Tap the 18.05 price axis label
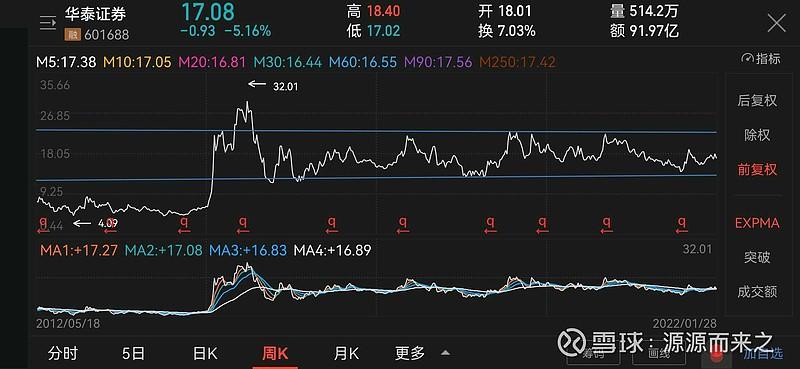The height and width of the screenshot is (369, 800). (55, 154)
